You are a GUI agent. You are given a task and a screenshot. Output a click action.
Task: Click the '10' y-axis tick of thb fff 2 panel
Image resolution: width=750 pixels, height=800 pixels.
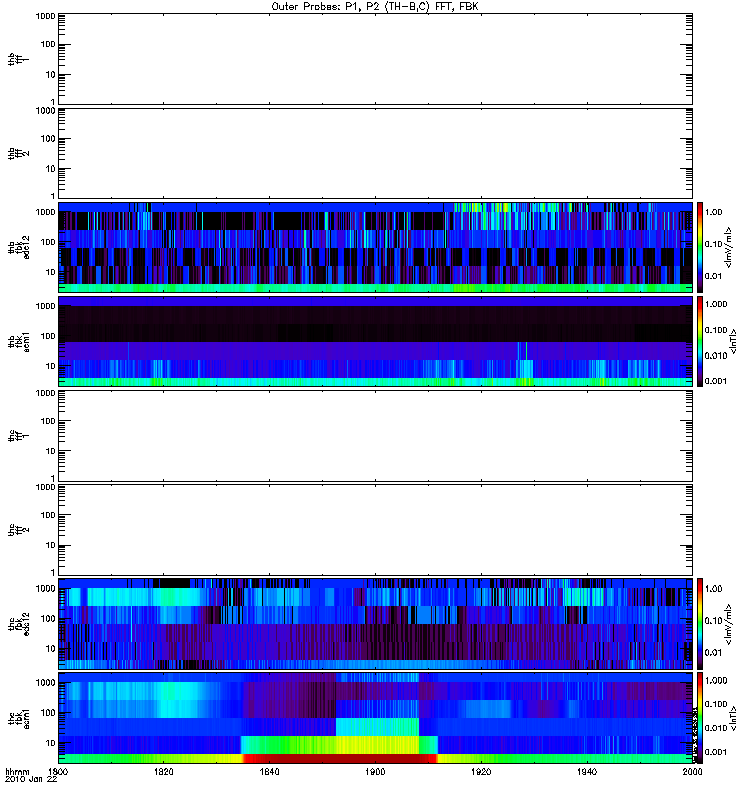51,169
